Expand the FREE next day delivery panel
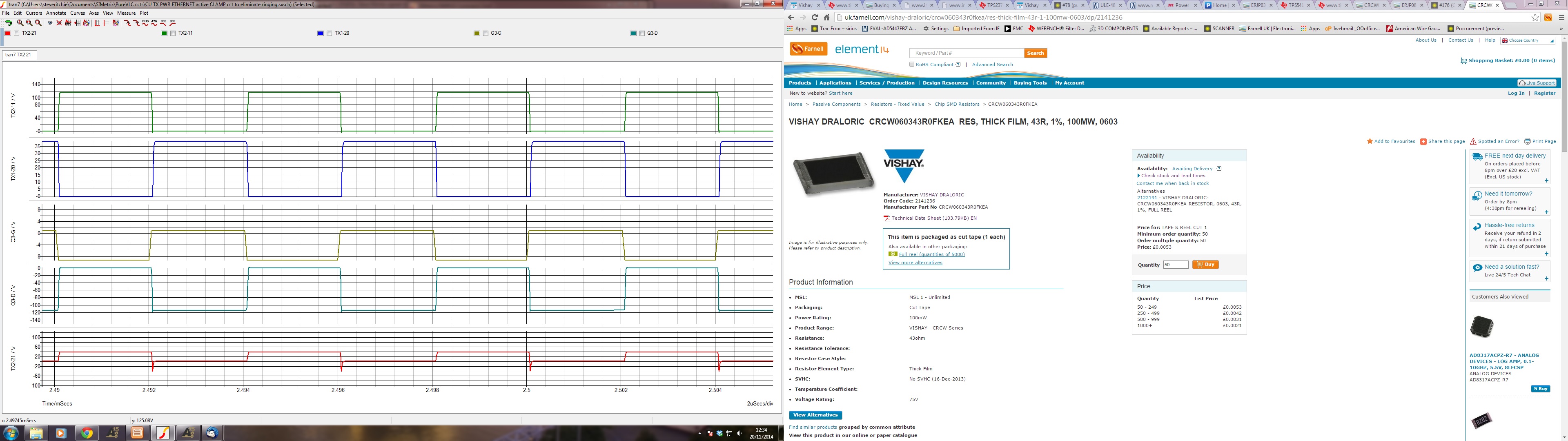Image resolution: width=1568 pixels, height=441 pixels. pyautogui.click(x=1547, y=180)
